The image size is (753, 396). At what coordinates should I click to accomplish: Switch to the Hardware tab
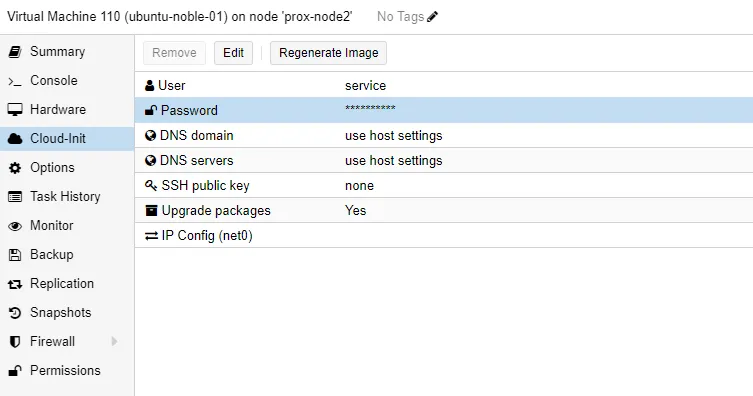[67, 109]
